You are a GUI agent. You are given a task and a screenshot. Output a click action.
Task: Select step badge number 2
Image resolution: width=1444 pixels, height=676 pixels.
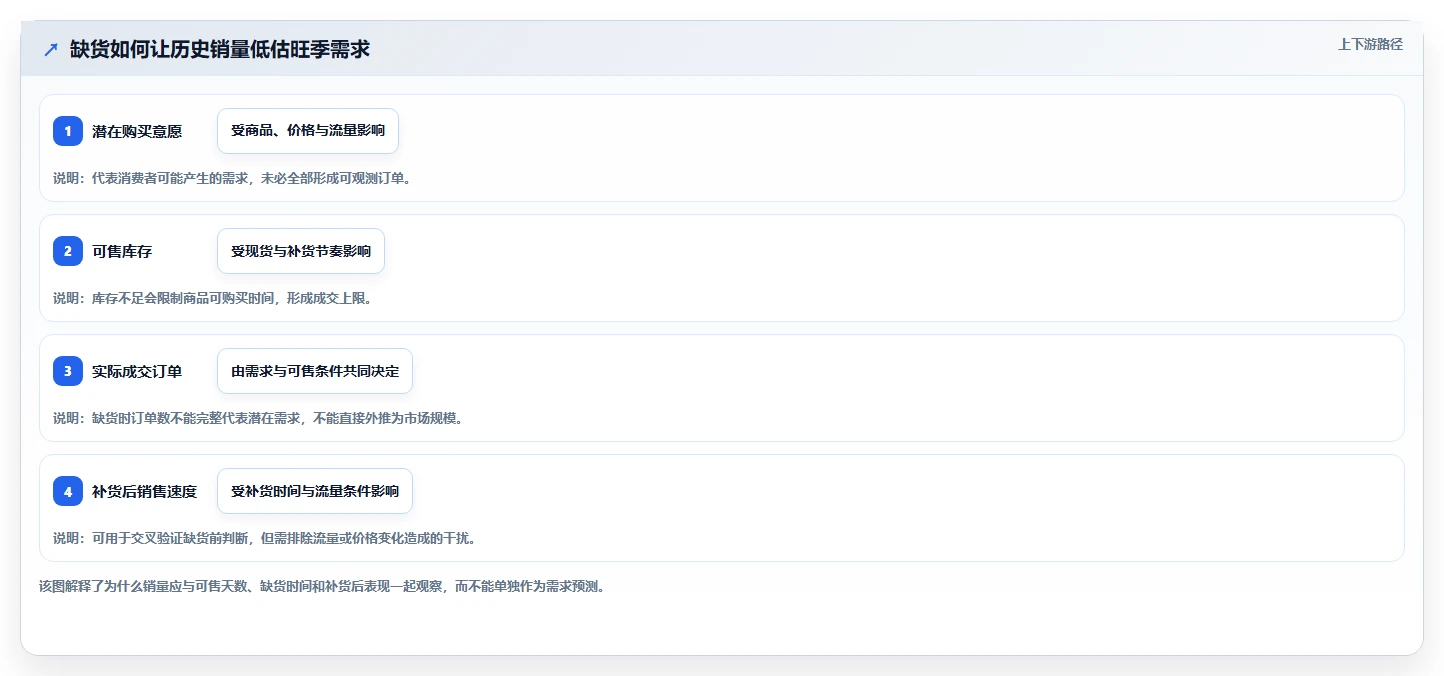68,251
